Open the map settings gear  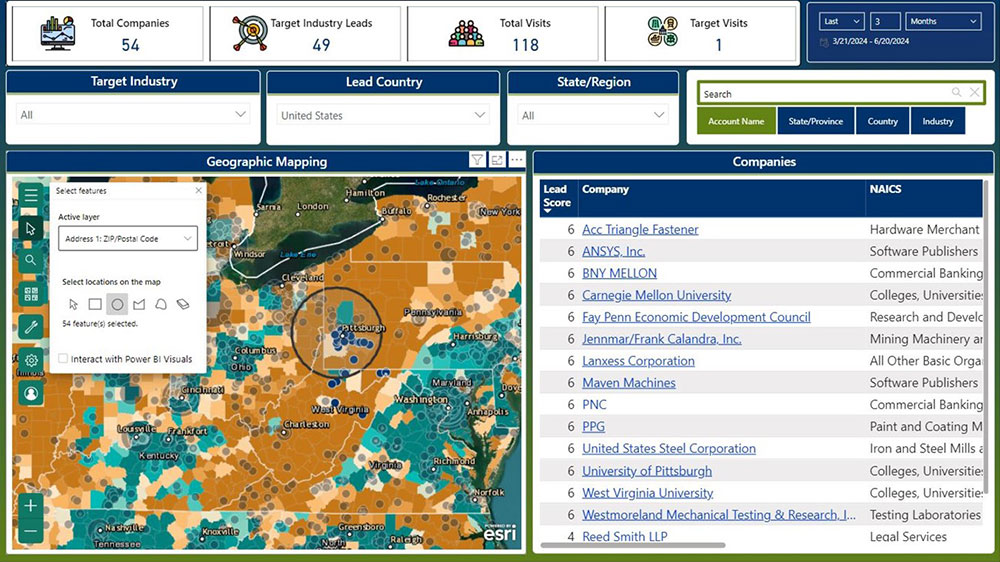31,360
